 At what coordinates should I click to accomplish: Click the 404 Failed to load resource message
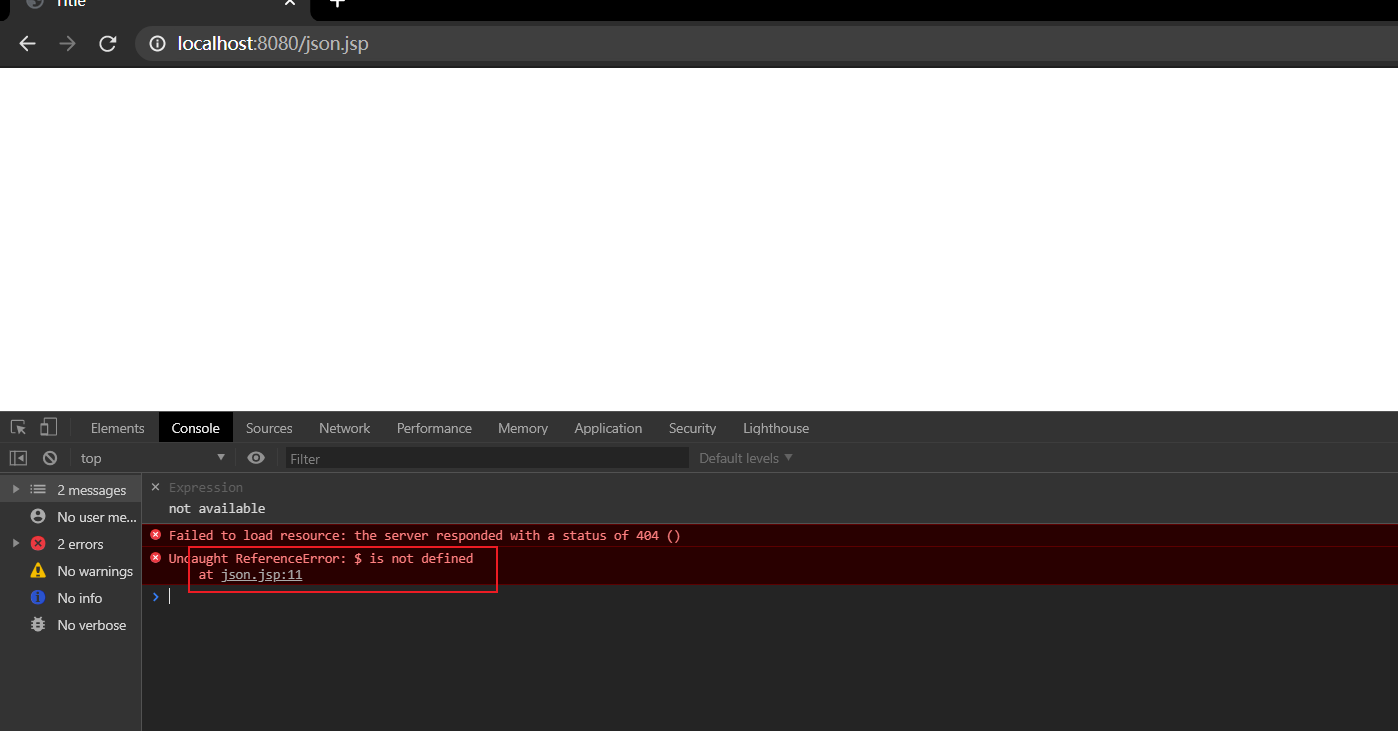click(x=424, y=535)
